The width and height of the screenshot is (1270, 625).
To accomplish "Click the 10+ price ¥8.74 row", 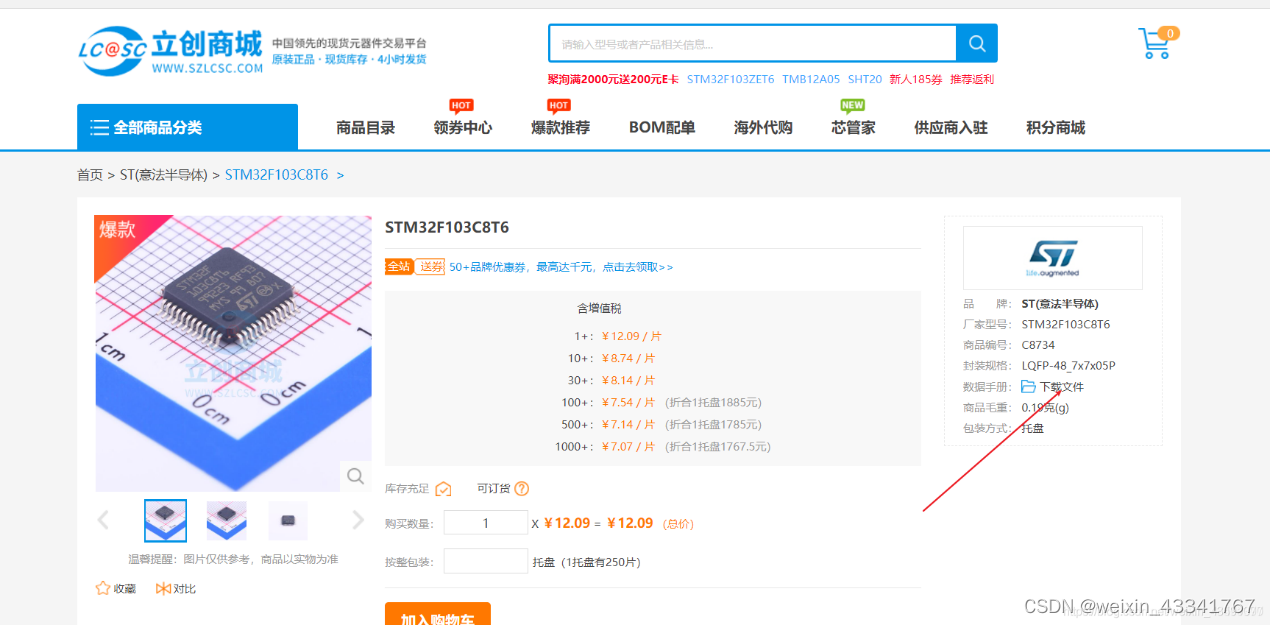I will (612, 358).
